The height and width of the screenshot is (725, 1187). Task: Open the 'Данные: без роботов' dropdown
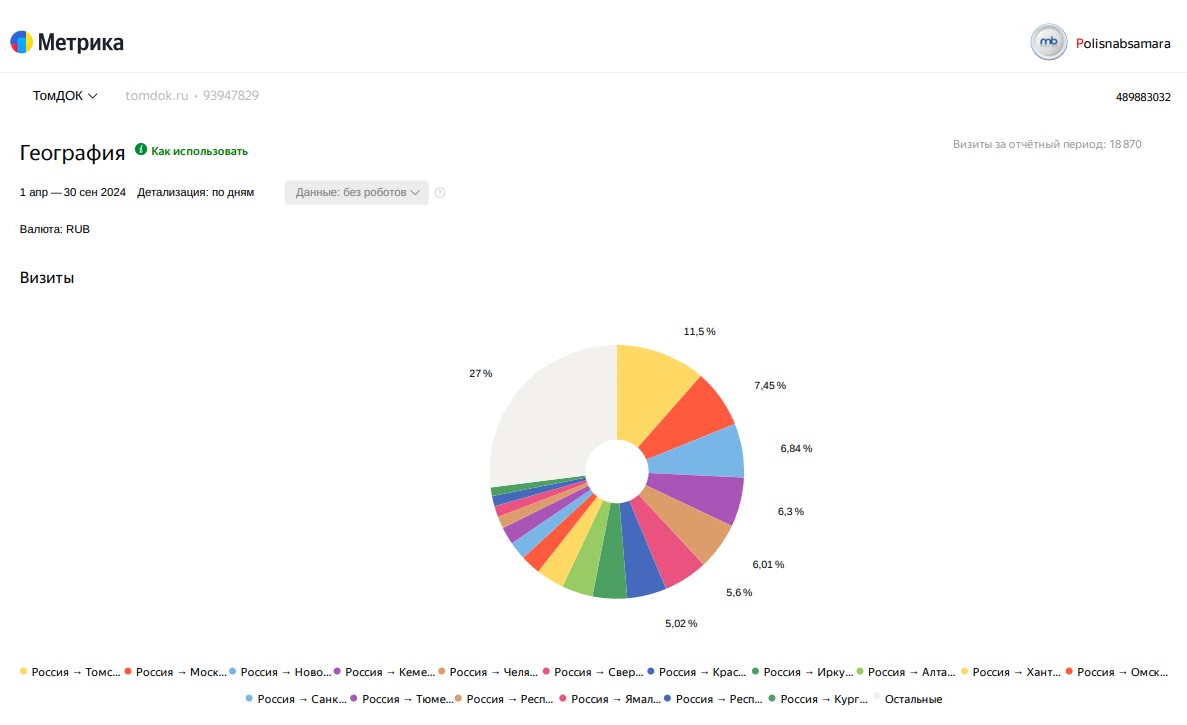tap(357, 192)
